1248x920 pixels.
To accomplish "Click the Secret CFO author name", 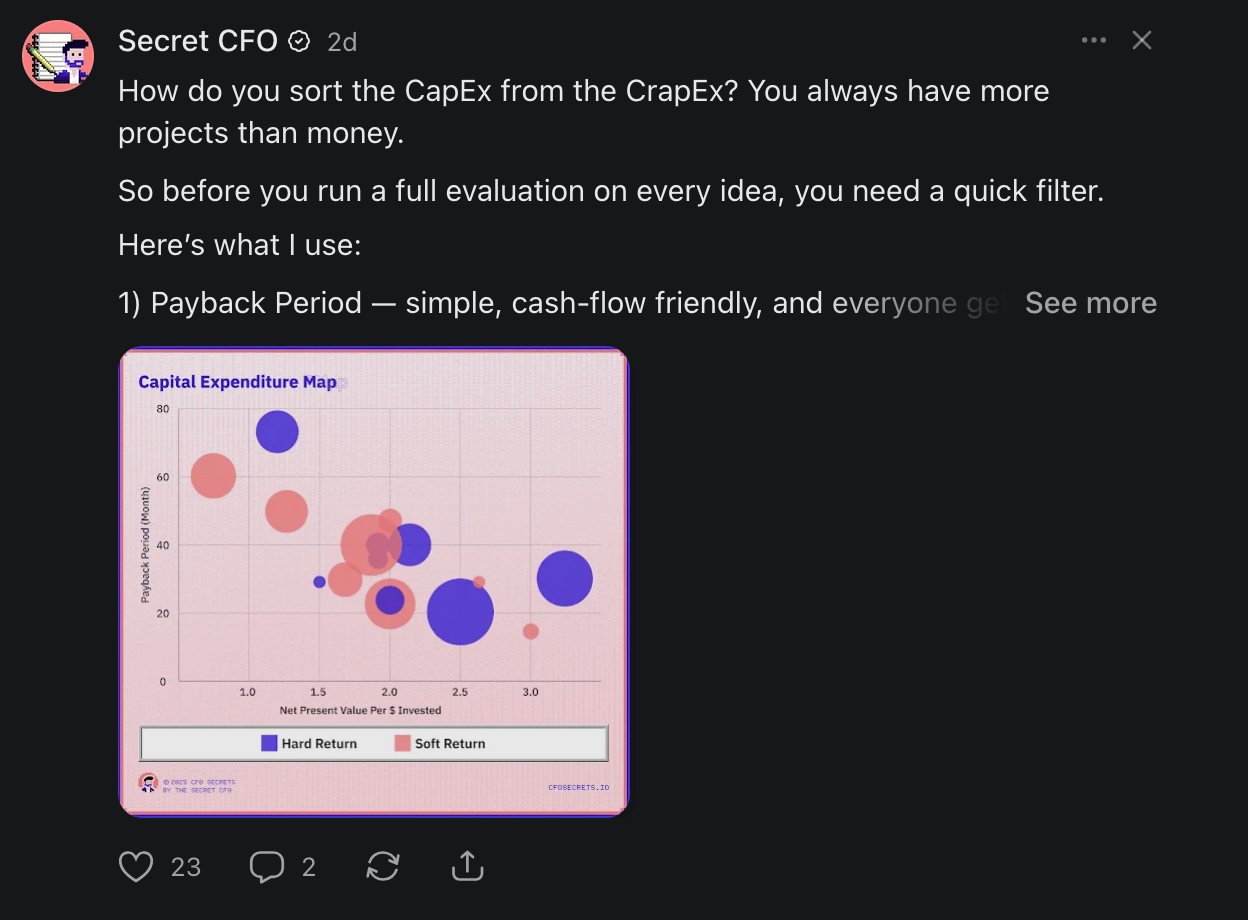I will [198, 41].
